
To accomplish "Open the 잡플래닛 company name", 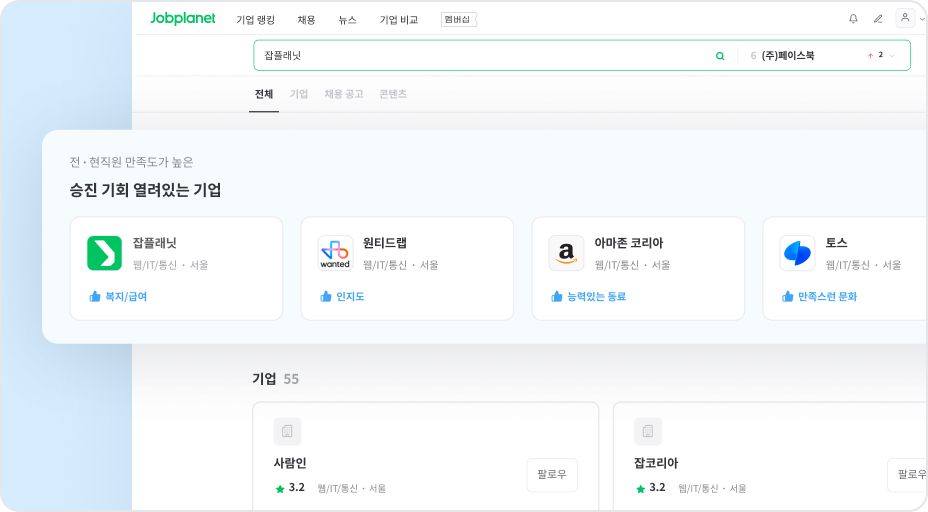I will click(154, 243).
